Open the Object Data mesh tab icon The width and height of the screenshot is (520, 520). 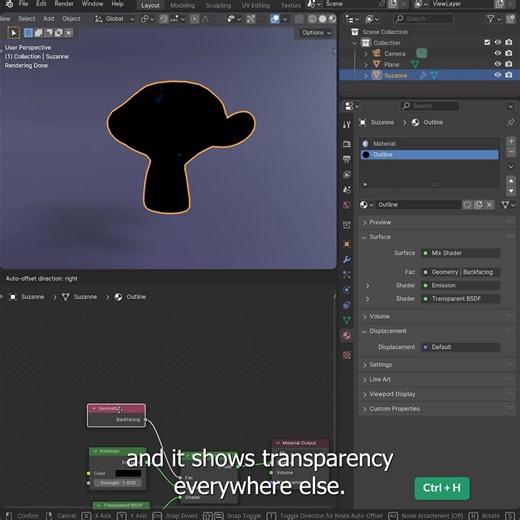tap(347, 320)
